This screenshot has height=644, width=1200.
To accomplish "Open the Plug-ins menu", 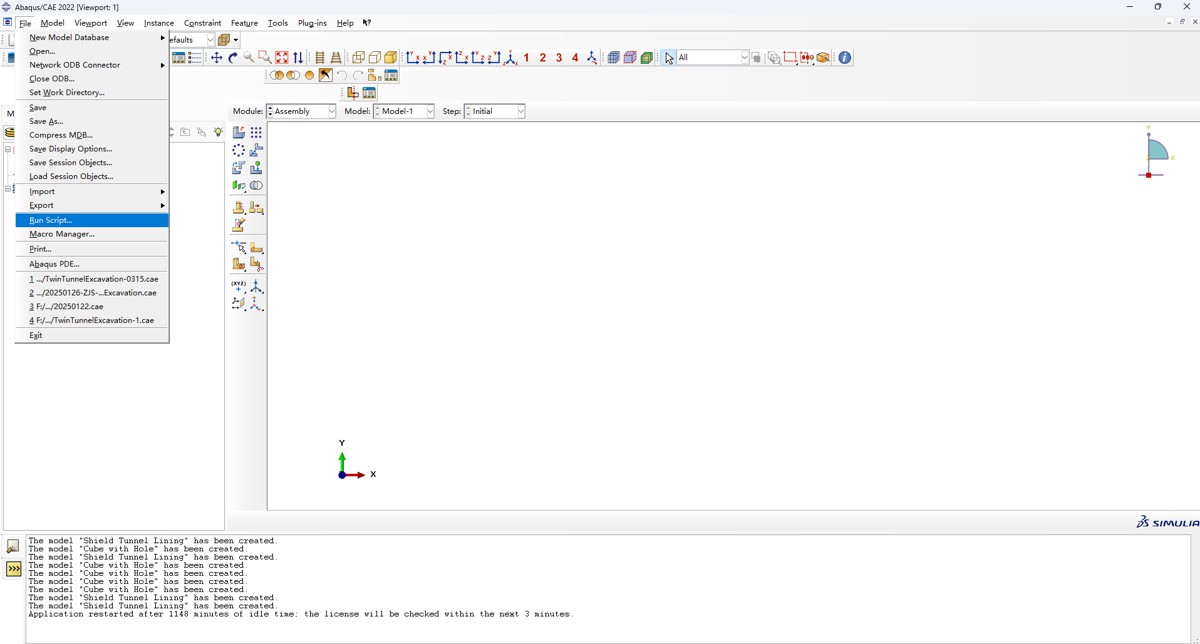I will pos(312,23).
